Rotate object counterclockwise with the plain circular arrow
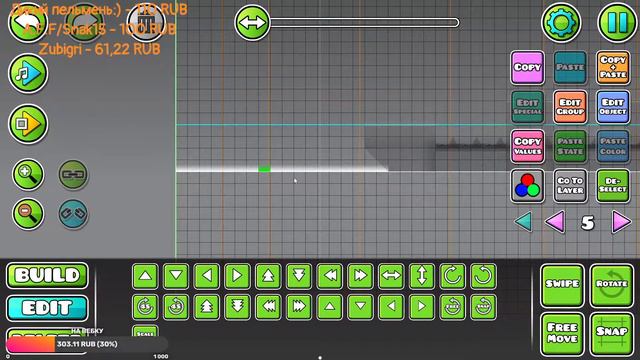640x360 pixels. coord(483,276)
